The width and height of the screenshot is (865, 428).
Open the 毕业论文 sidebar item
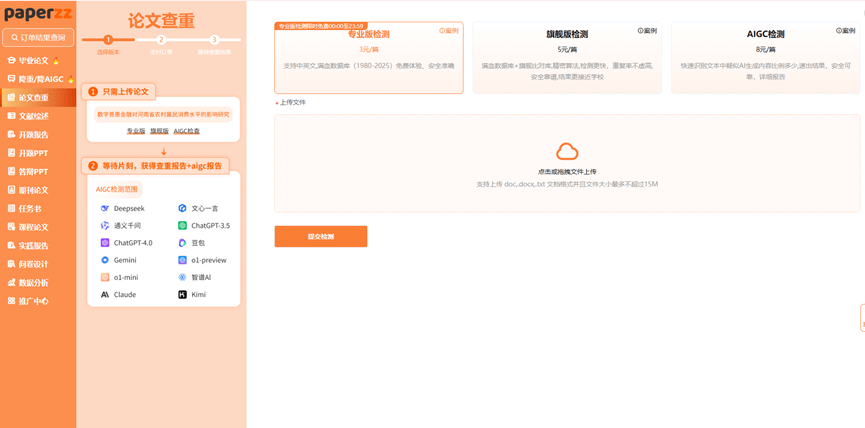[38, 61]
